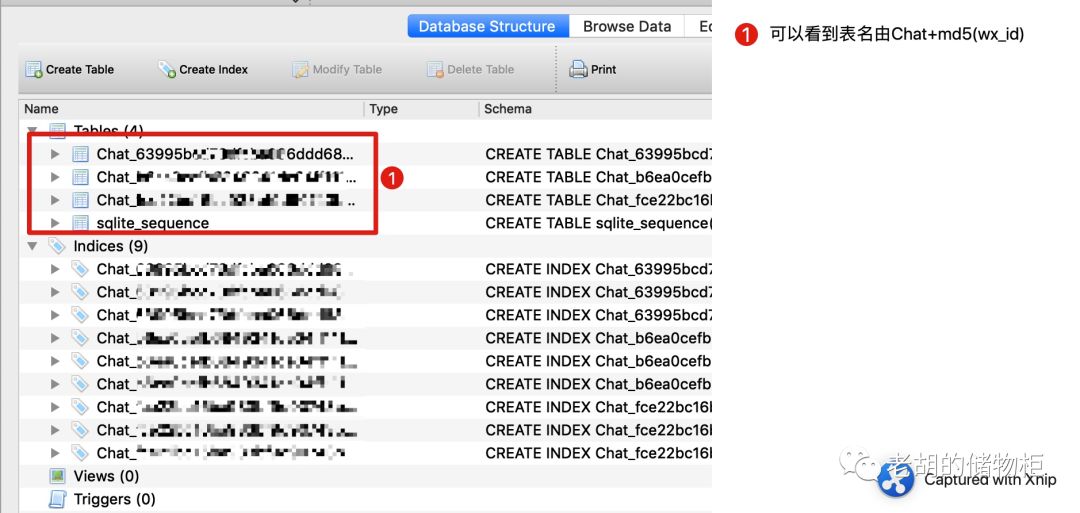Open the Database Structure tab
This screenshot has width=1080, height=513.
[x=488, y=26]
